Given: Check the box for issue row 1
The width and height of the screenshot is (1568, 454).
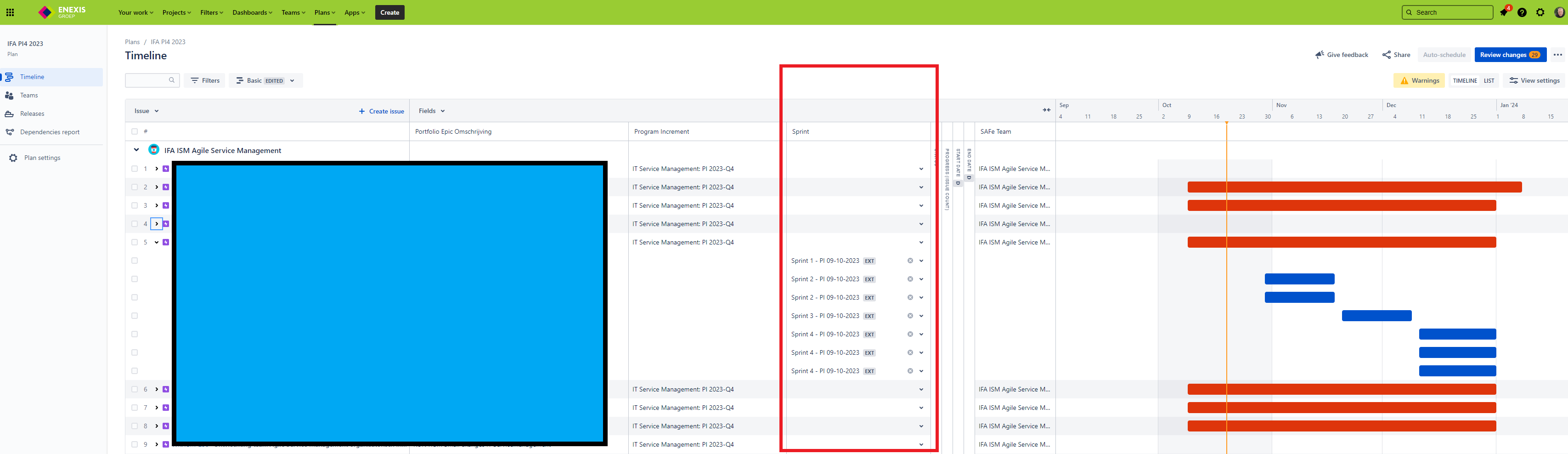Looking at the screenshot, I should (135, 169).
